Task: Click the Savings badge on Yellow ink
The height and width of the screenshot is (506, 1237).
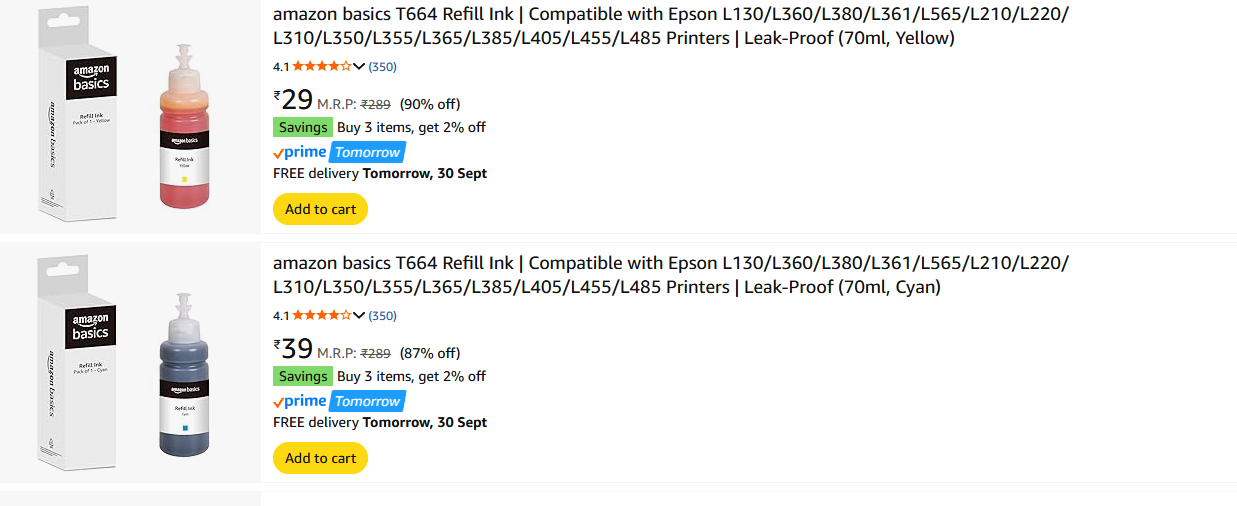Action: coord(303,127)
